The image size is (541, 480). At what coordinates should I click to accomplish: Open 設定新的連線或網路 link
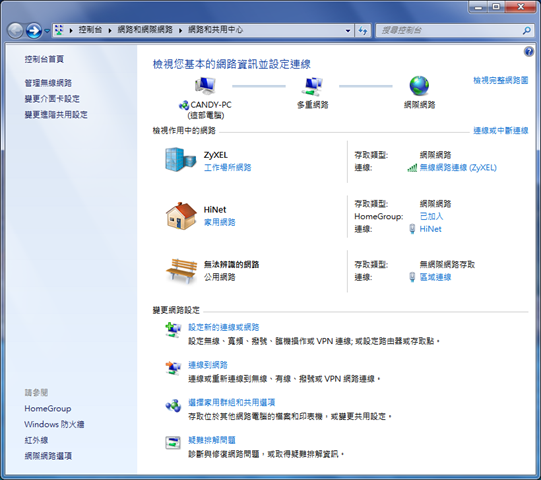224,327
